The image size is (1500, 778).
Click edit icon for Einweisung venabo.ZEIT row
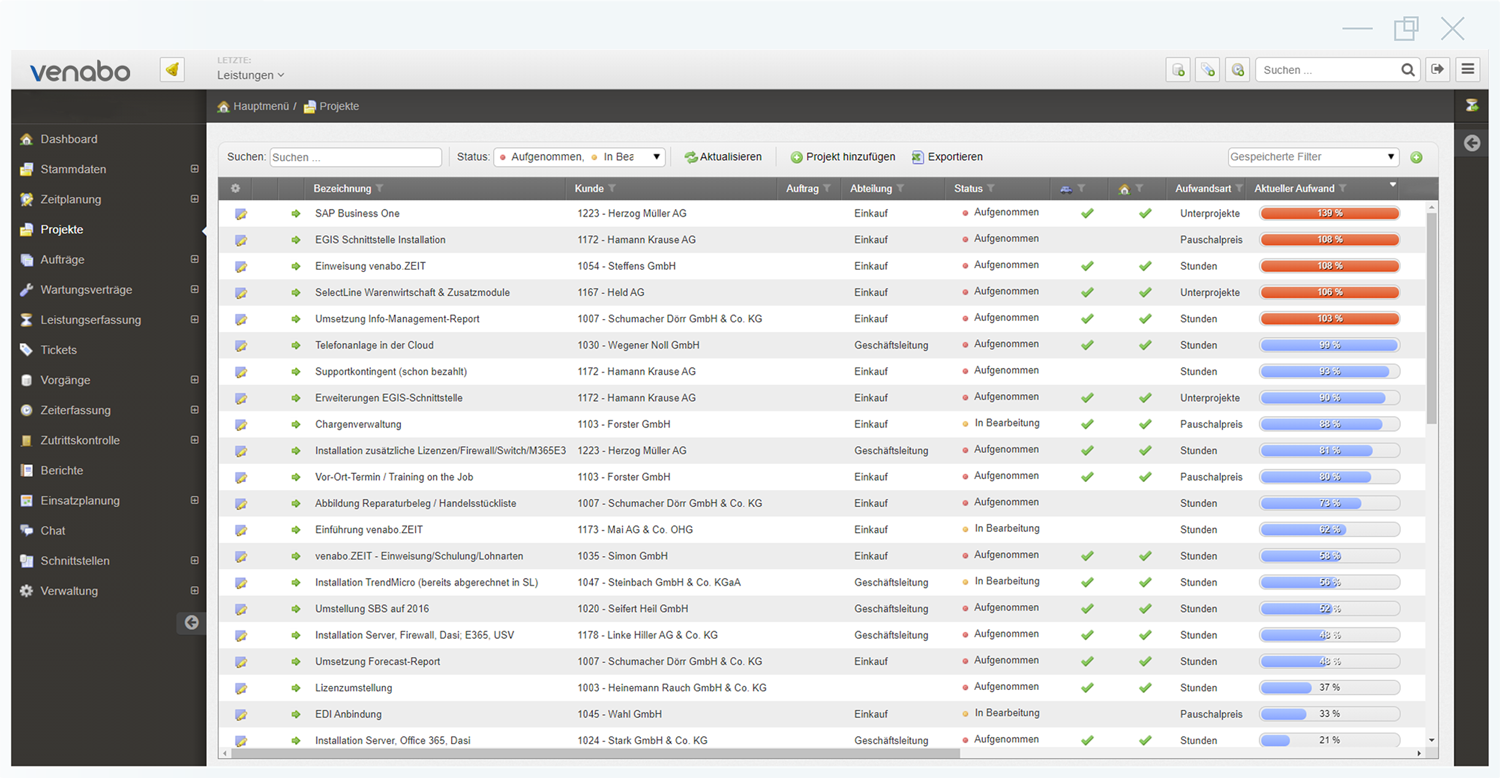coord(241,266)
